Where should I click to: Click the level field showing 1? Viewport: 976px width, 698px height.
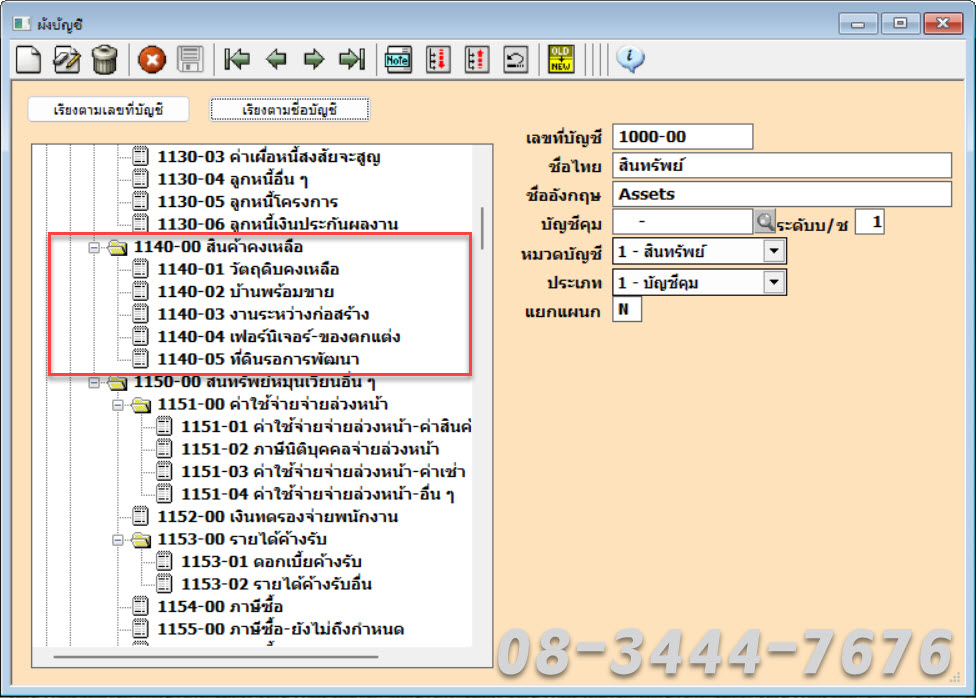(x=870, y=222)
